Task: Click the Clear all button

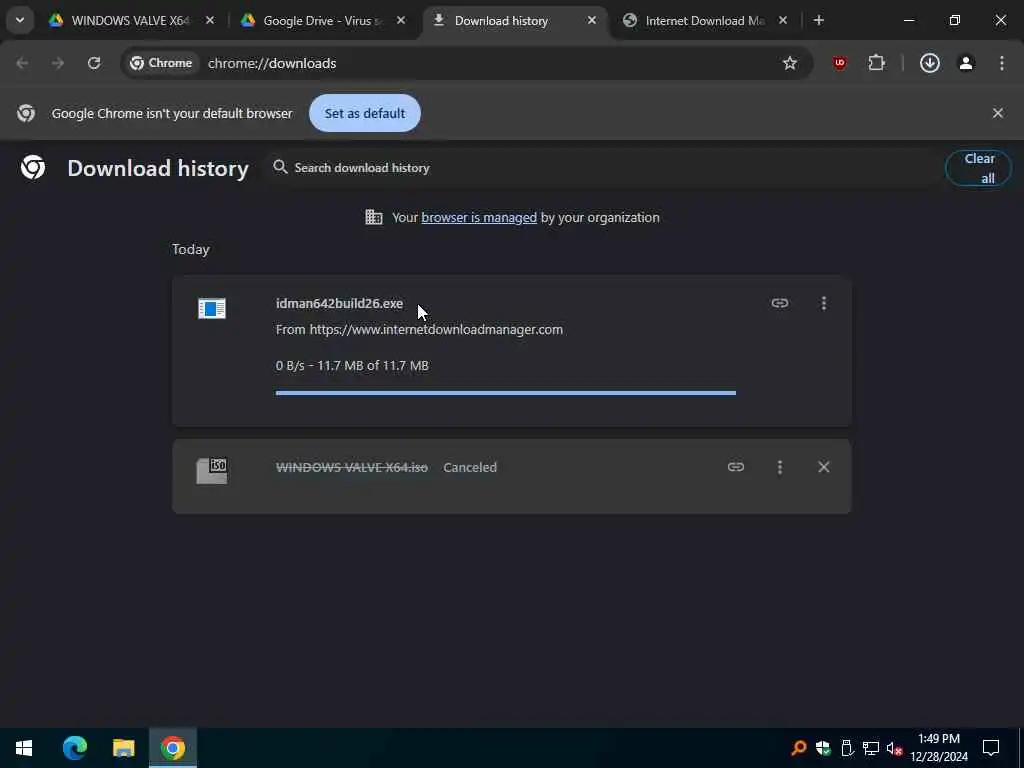Action: point(978,168)
